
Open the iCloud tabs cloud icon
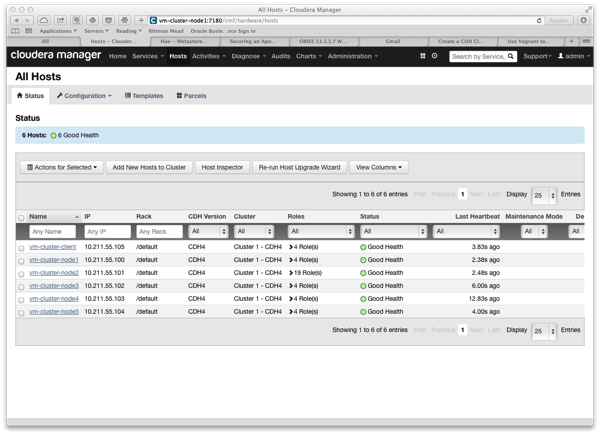tap(44, 20)
